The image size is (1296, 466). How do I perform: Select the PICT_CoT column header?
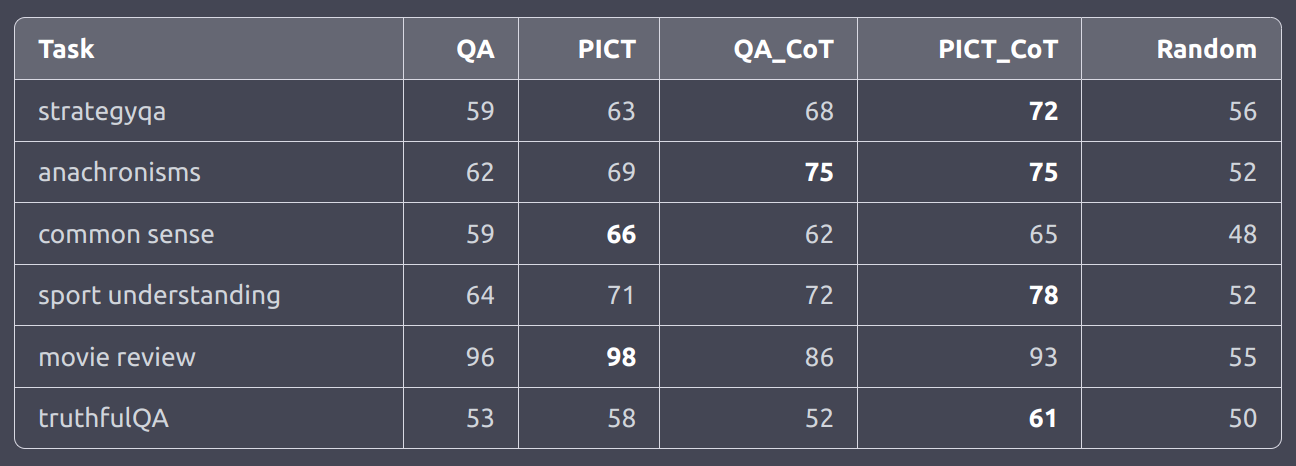click(x=998, y=49)
